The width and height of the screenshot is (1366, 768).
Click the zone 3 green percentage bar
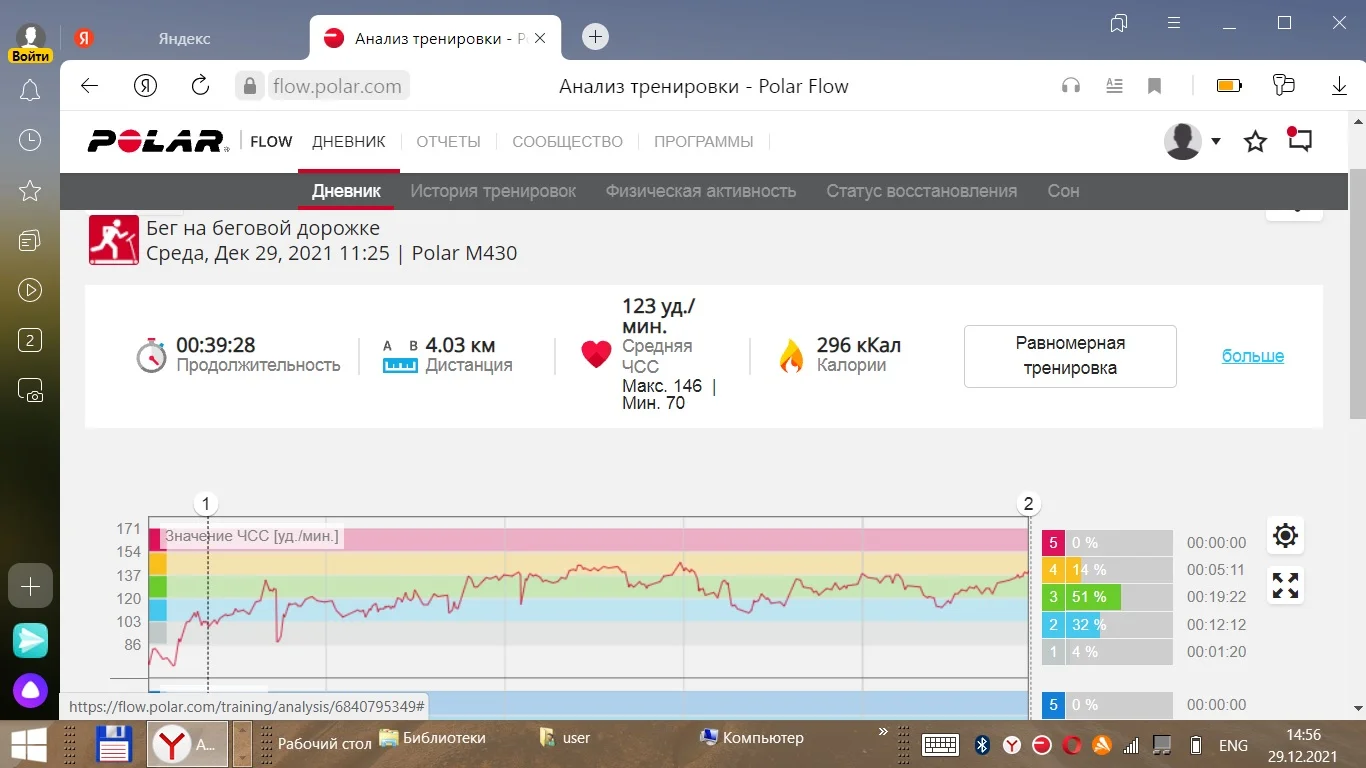point(1094,597)
